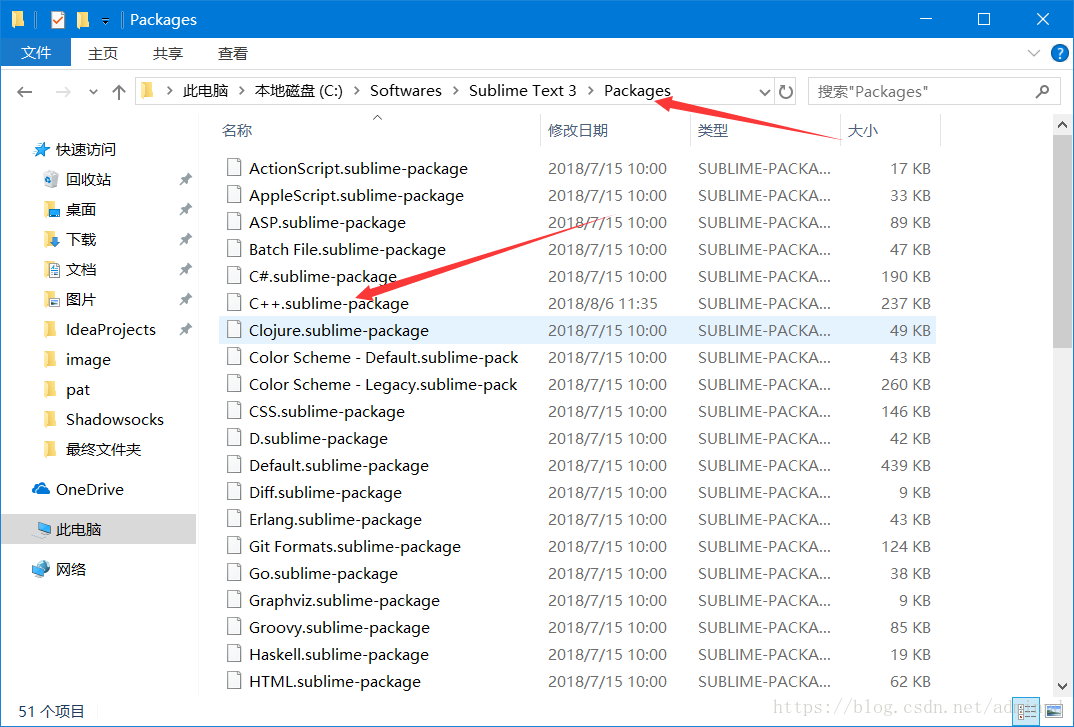The image size is (1074, 727).
Task: Open the 文件 menu tab
Action: (36, 53)
